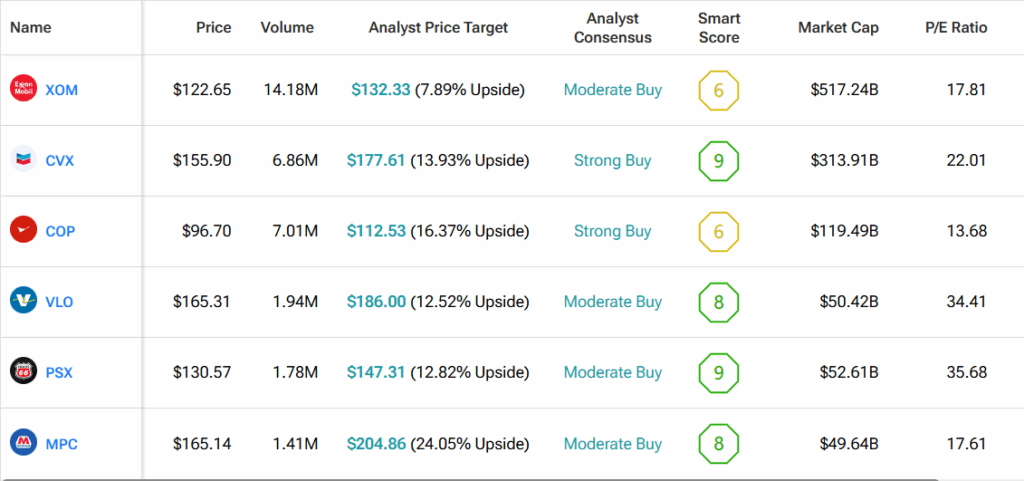Click CVX's Strong Buy consensus

612,160
